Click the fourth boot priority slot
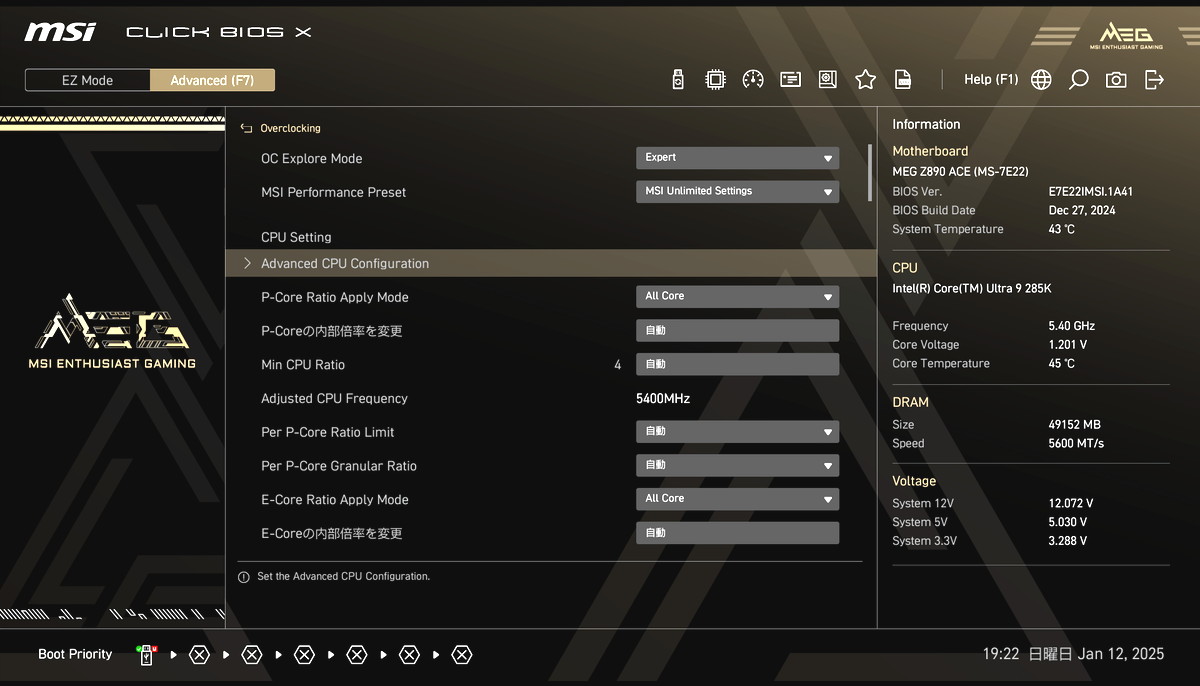The width and height of the screenshot is (1200, 686). pyautogui.click(x=304, y=655)
